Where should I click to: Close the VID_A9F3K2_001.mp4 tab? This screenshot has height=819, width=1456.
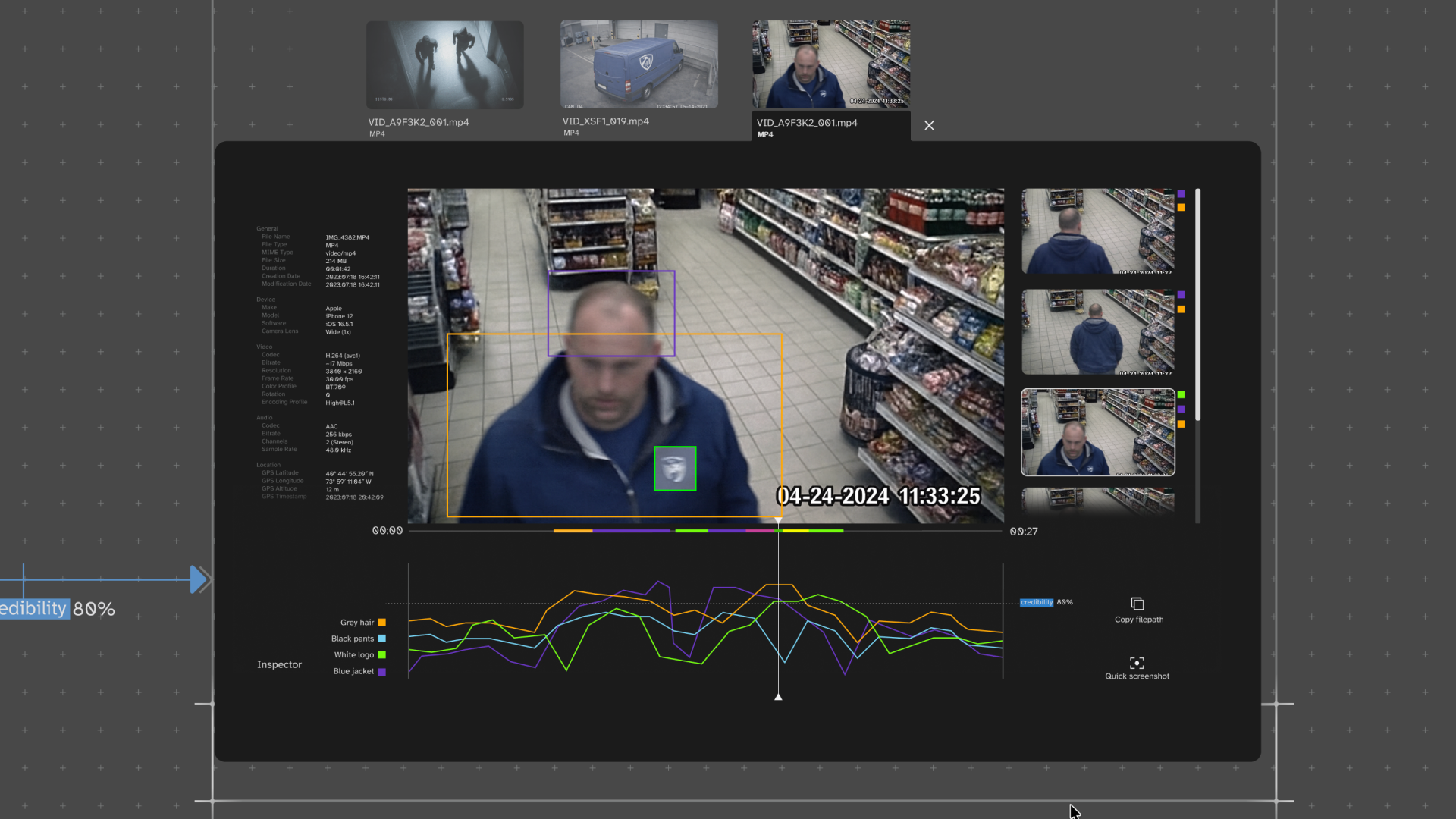pyautogui.click(x=929, y=125)
